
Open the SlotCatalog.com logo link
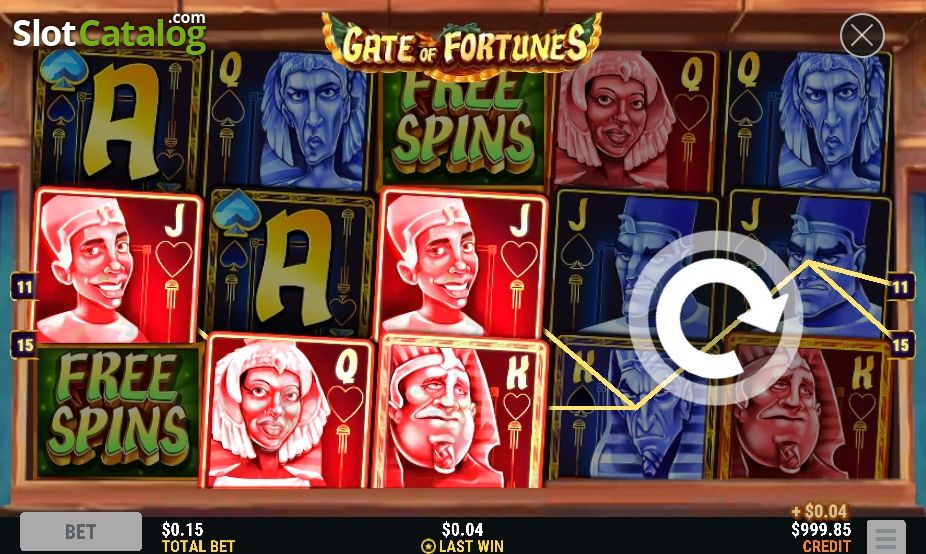[x=109, y=32]
